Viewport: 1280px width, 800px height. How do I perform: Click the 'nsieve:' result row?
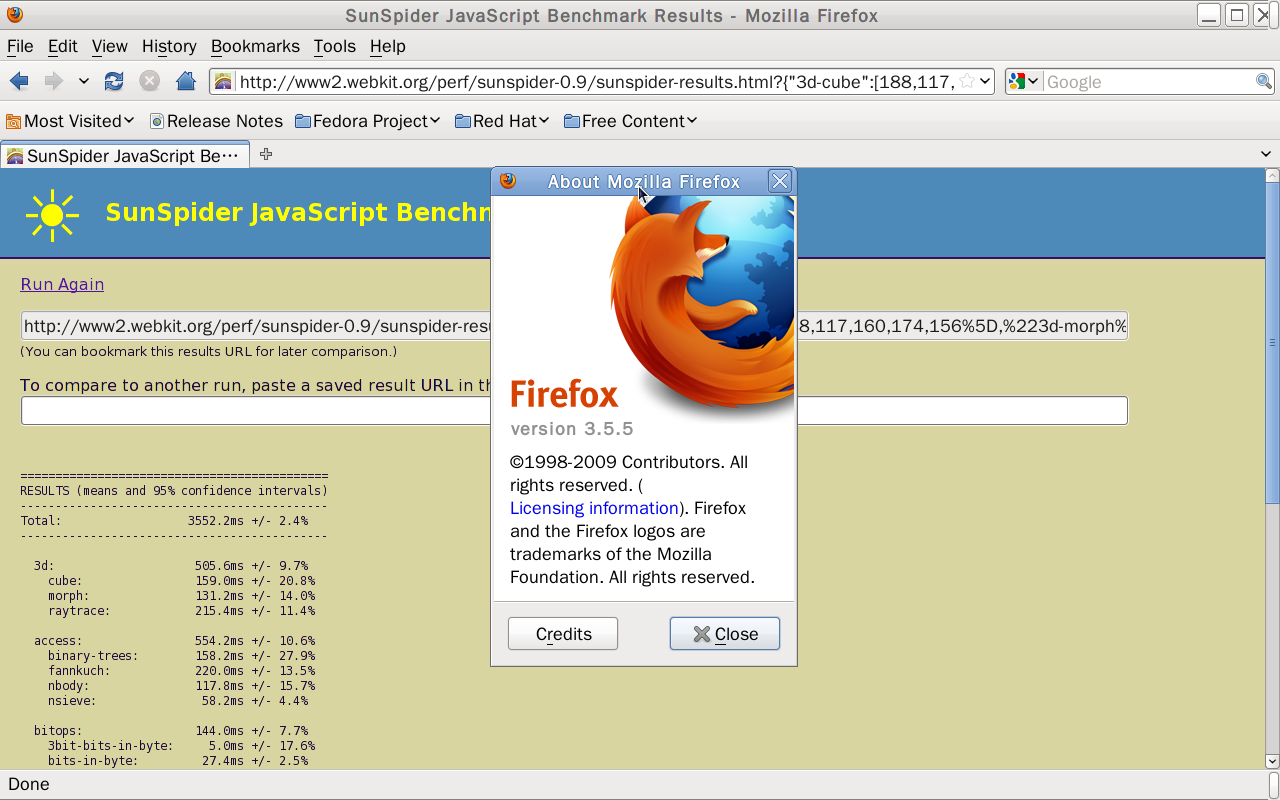(x=181, y=700)
